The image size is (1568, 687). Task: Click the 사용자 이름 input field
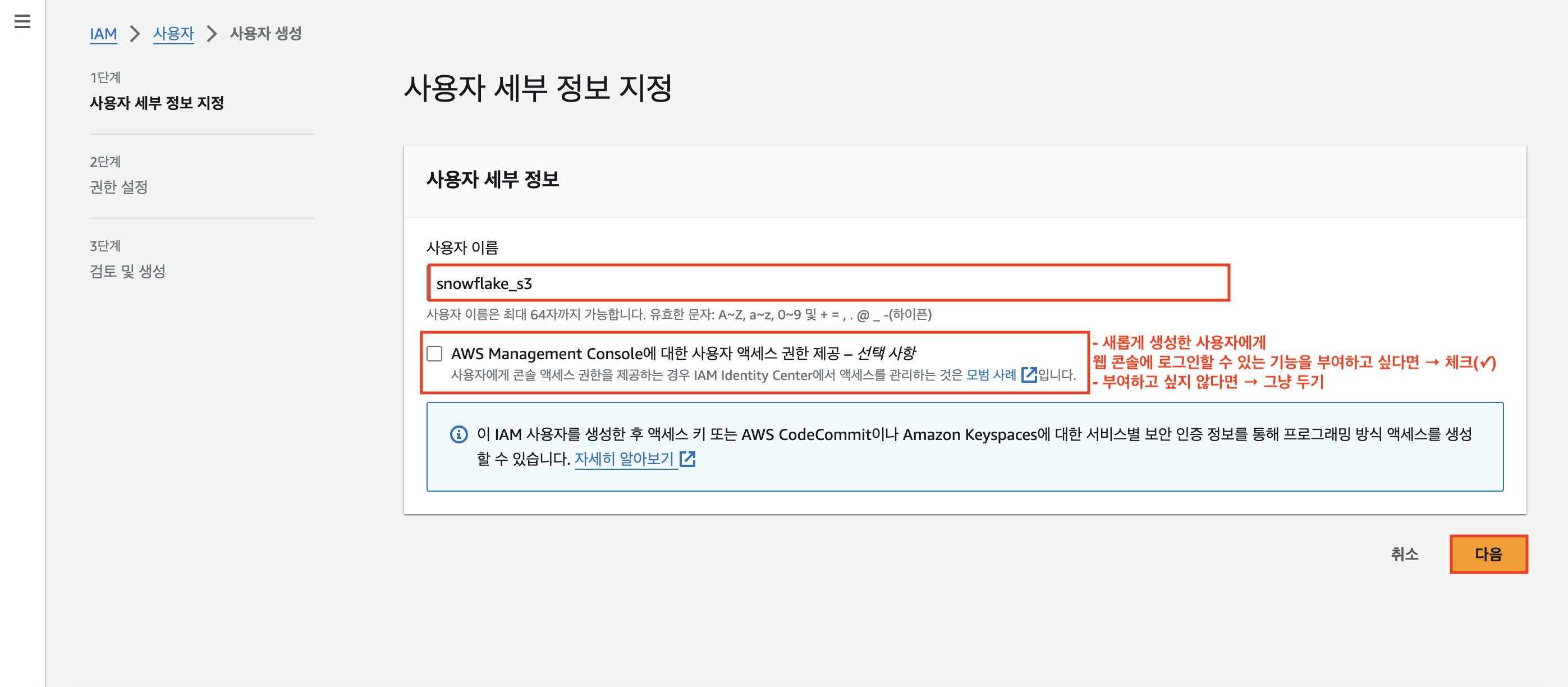click(x=828, y=283)
